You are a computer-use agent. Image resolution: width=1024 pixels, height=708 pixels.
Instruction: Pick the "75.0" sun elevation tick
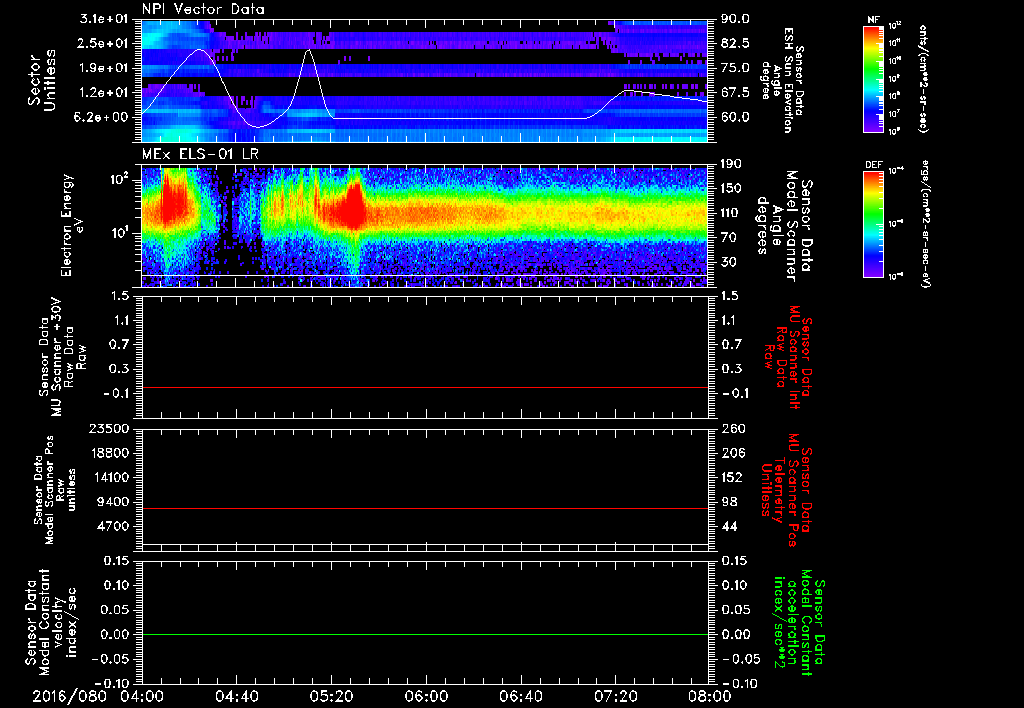tap(735, 68)
